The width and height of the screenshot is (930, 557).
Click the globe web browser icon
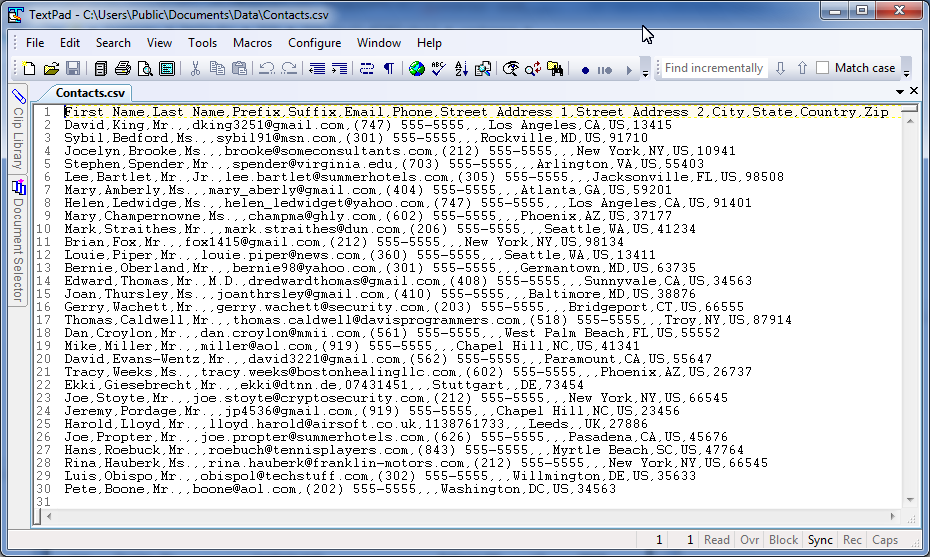point(416,69)
